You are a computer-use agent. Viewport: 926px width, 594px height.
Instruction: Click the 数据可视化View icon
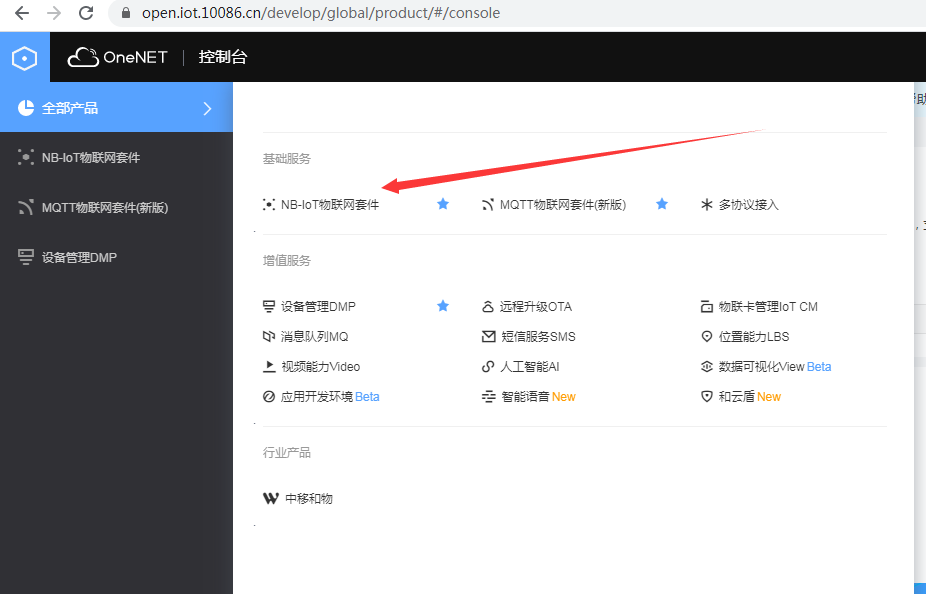[706, 367]
